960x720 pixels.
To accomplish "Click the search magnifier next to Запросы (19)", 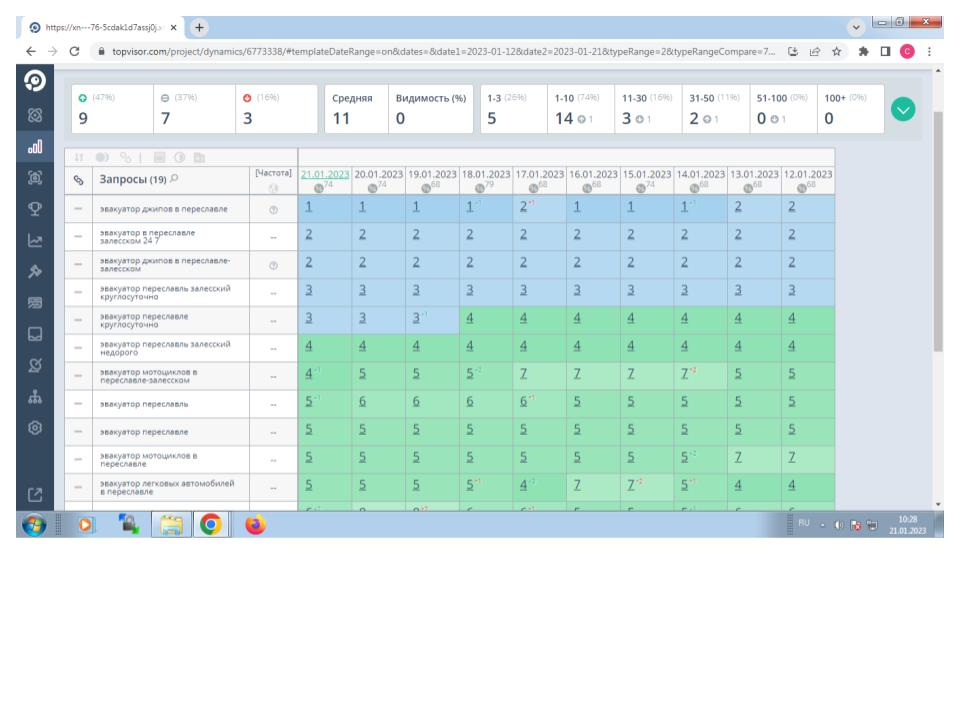I will click(174, 179).
